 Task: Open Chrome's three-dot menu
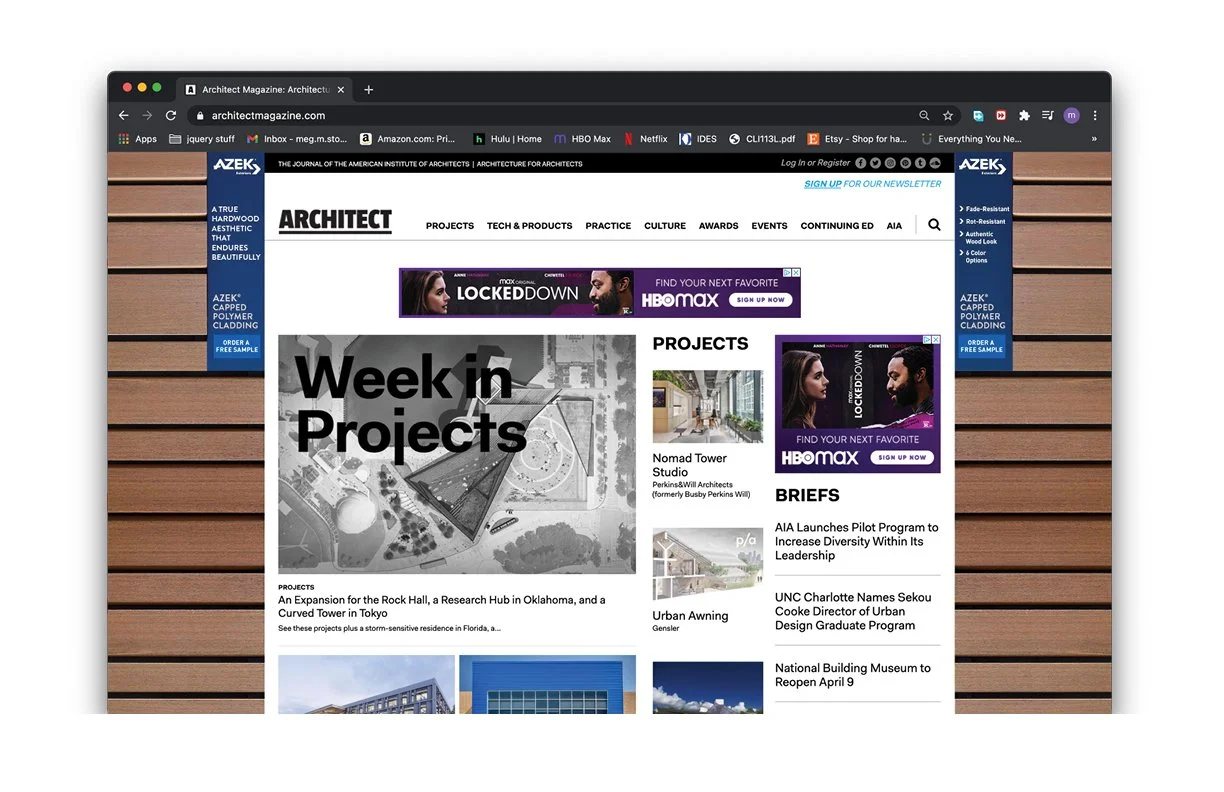(1095, 116)
